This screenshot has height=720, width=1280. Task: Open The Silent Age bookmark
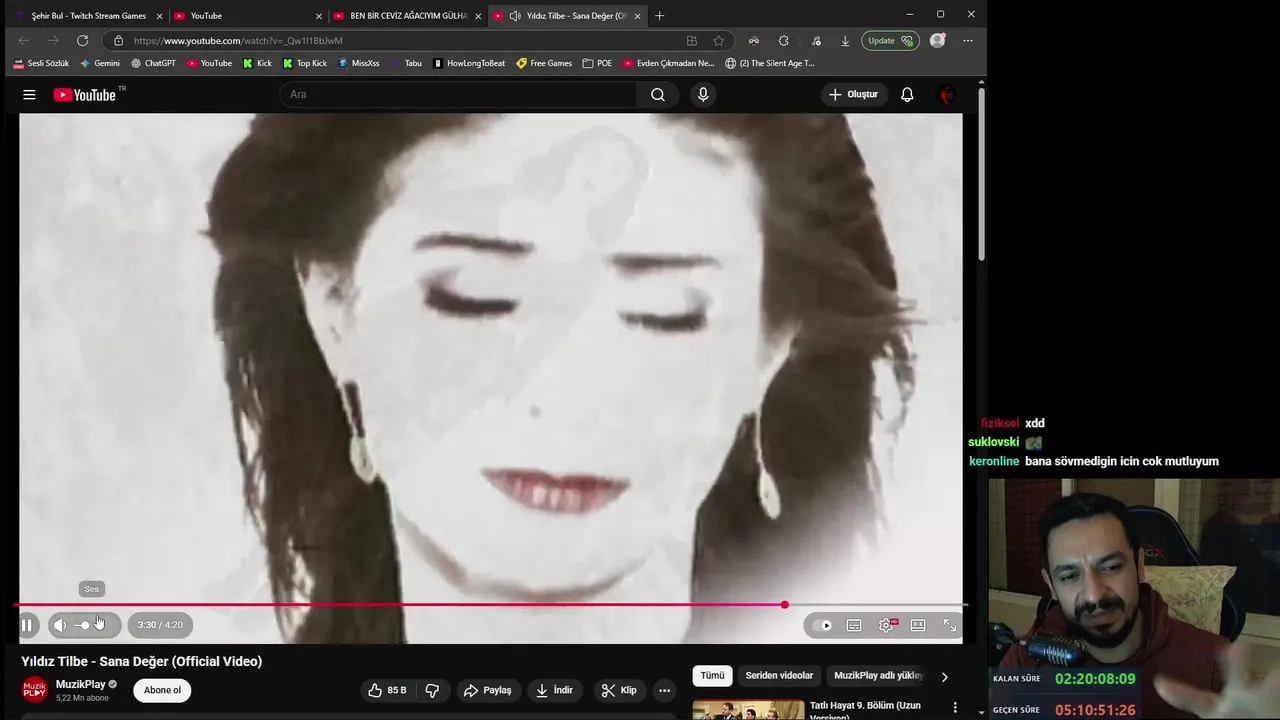(770, 63)
